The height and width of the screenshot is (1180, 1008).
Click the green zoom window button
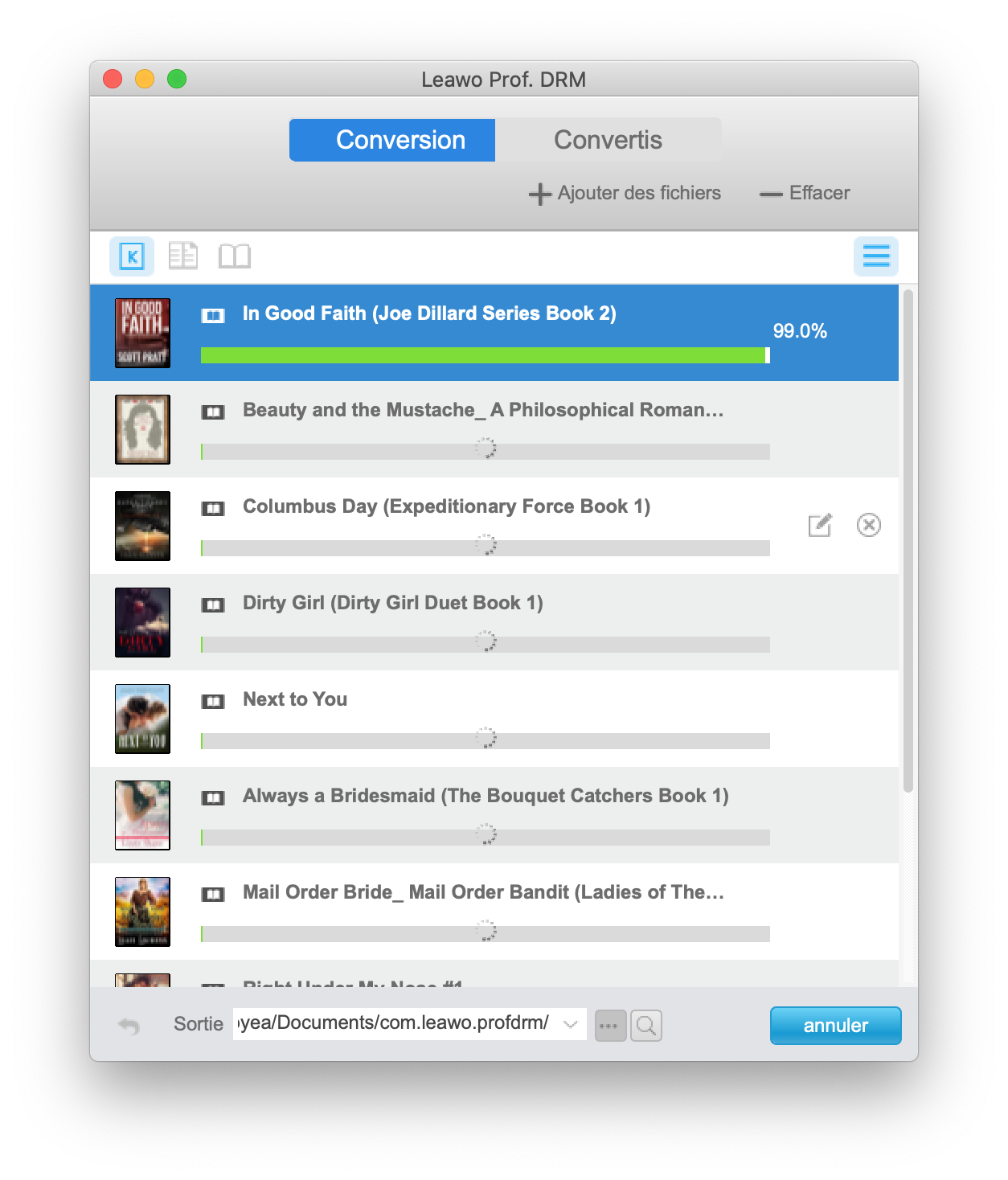pyautogui.click(x=177, y=79)
